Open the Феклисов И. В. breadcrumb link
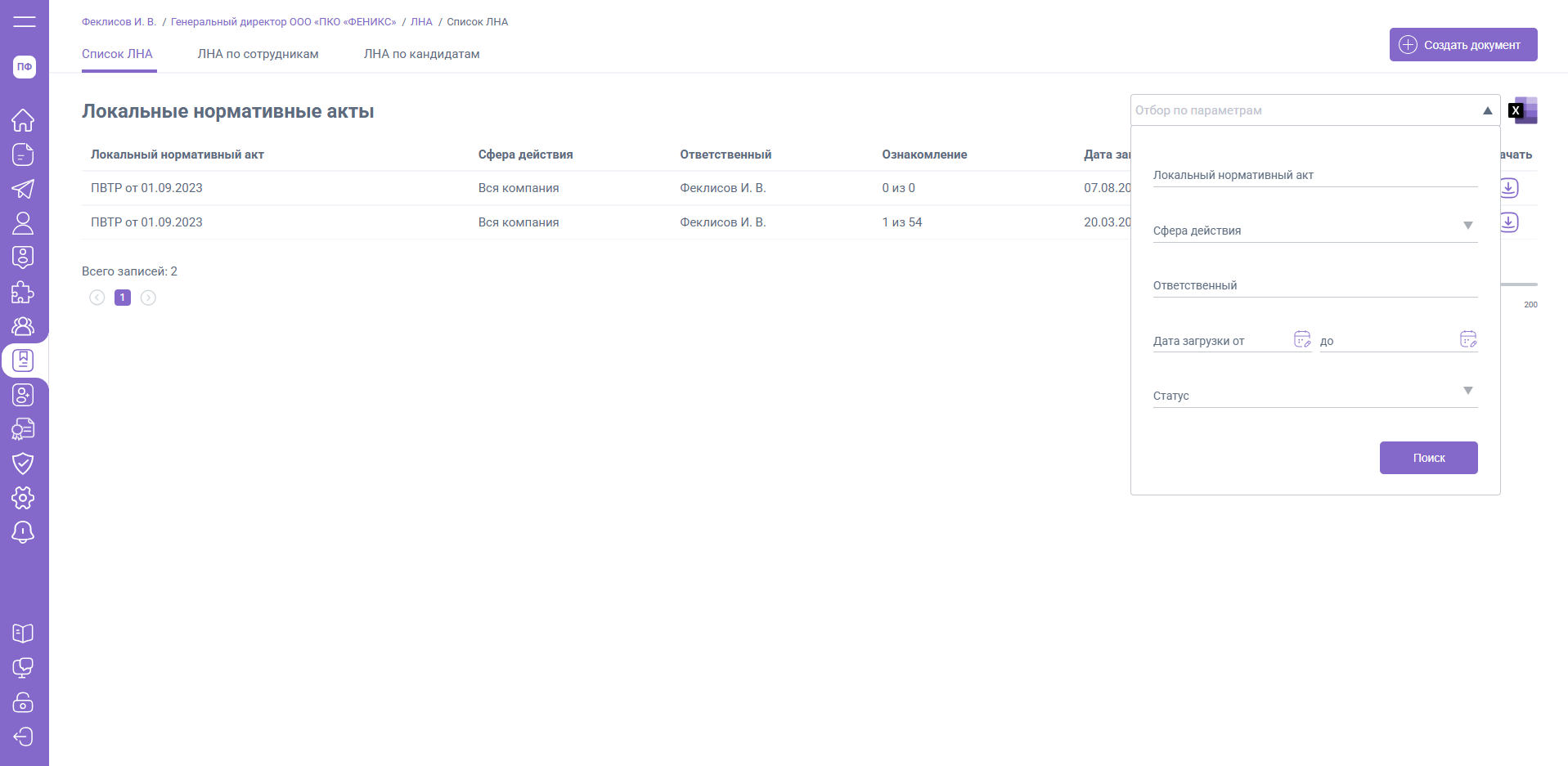Viewport: 1568px width, 766px height. coord(119,22)
